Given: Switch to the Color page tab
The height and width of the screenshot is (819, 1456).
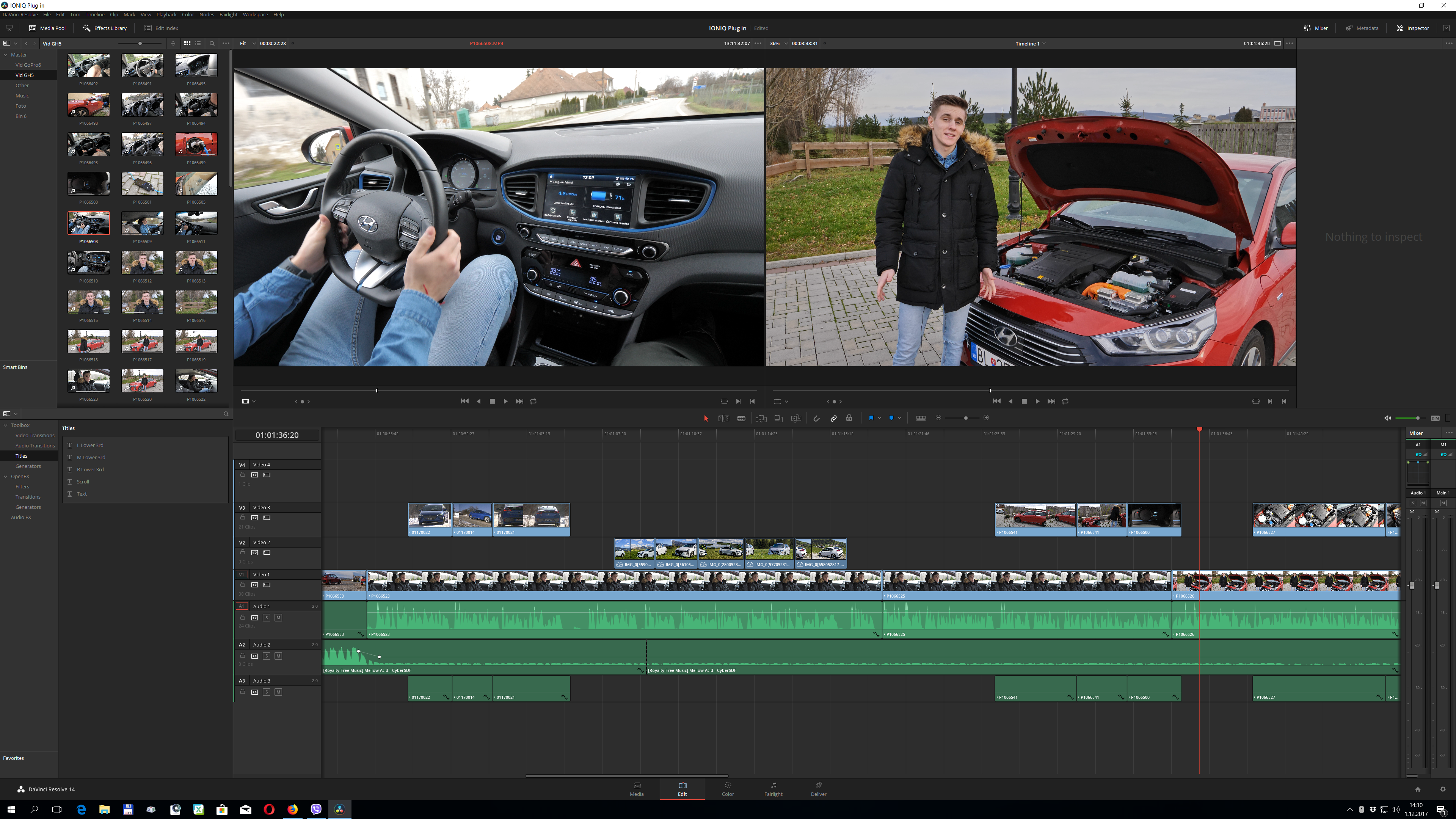Looking at the screenshot, I should 728,789.
